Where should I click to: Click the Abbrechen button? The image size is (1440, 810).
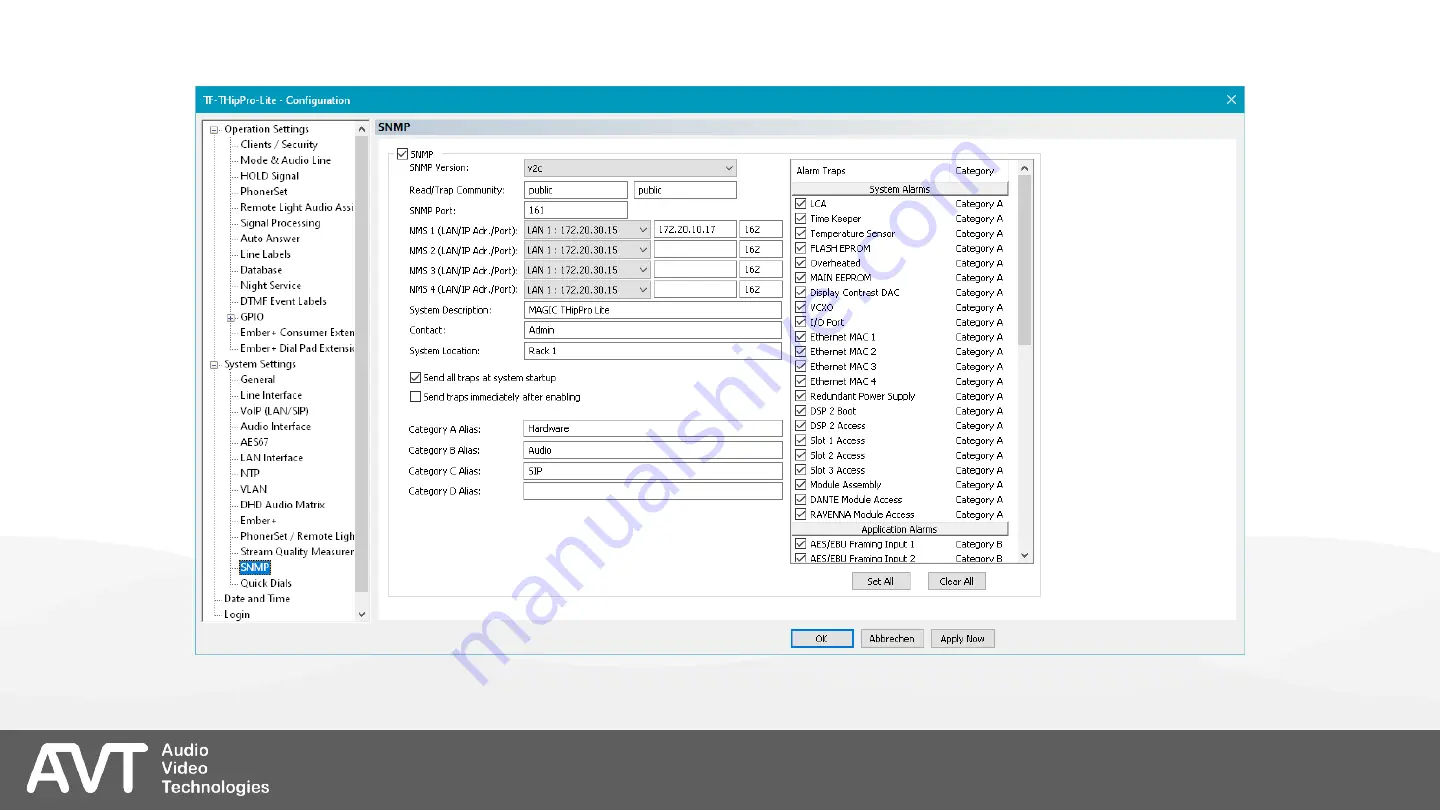(892, 639)
